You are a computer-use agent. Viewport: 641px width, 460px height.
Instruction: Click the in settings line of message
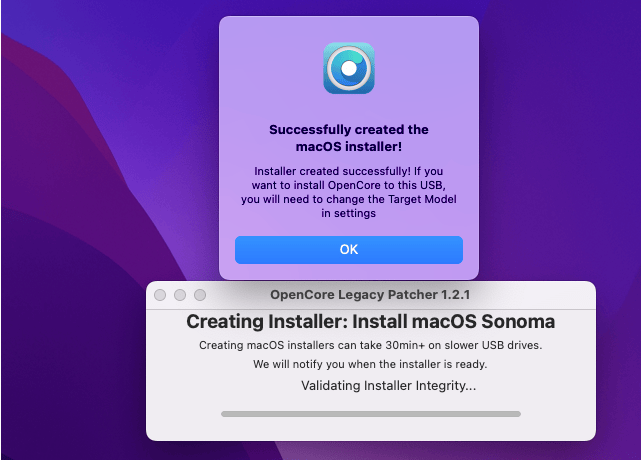[348, 213]
